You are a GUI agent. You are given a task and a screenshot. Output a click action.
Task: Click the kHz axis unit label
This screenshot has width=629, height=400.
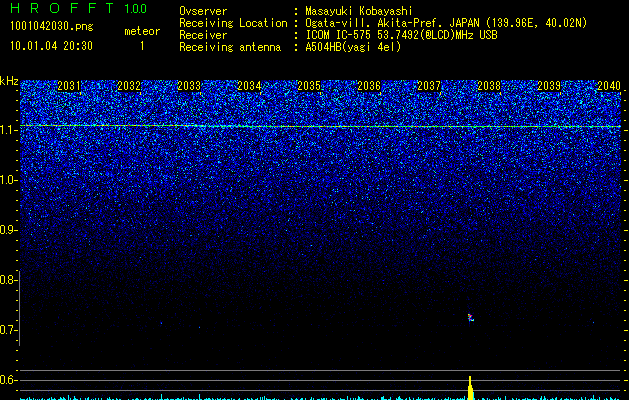9,81
